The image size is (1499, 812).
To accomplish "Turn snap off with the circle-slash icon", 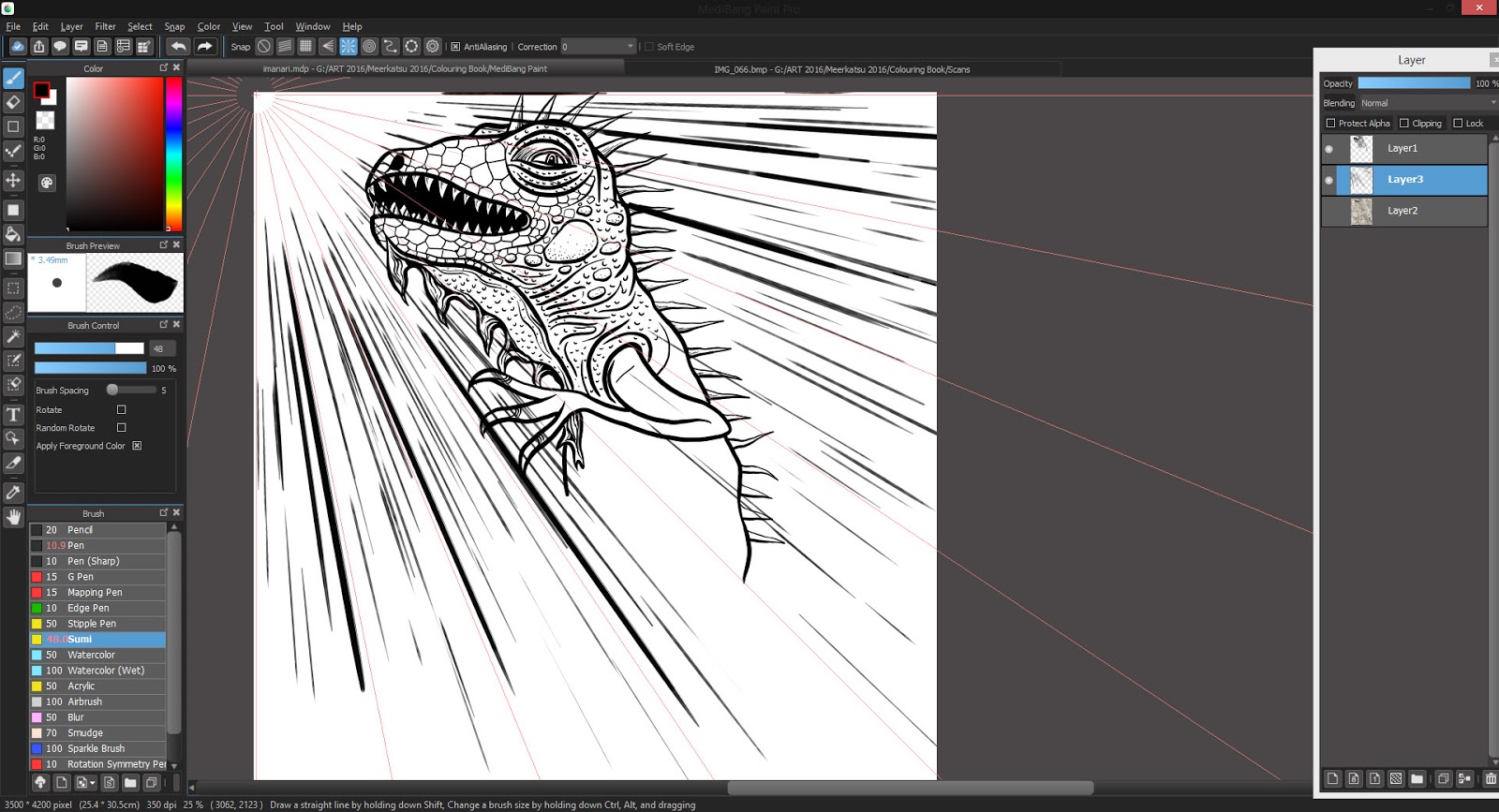I will tap(264, 46).
